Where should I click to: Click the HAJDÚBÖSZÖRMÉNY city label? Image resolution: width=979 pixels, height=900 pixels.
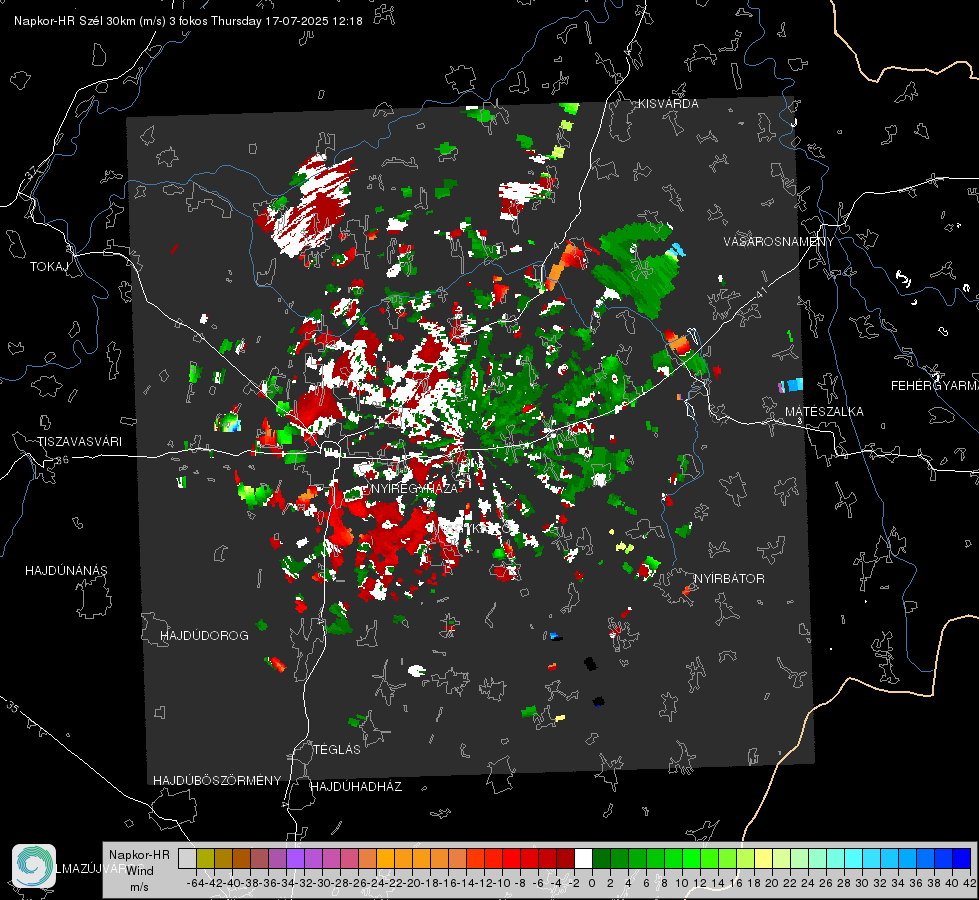coord(217,781)
